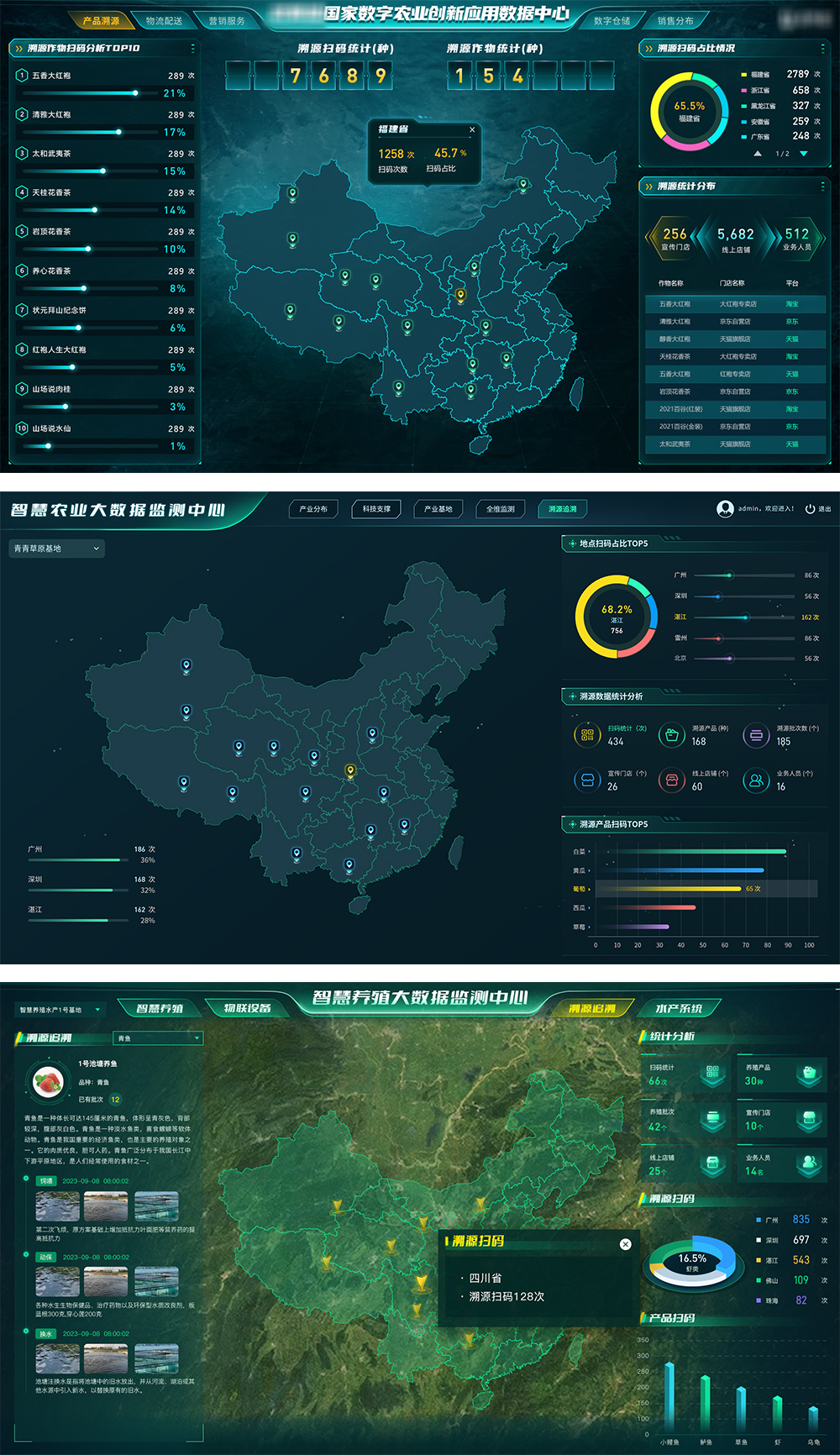The height and width of the screenshot is (1455, 840).
Task: Open the 全维监测 tab
Action: pyautogui.click(x=501, y=509)
